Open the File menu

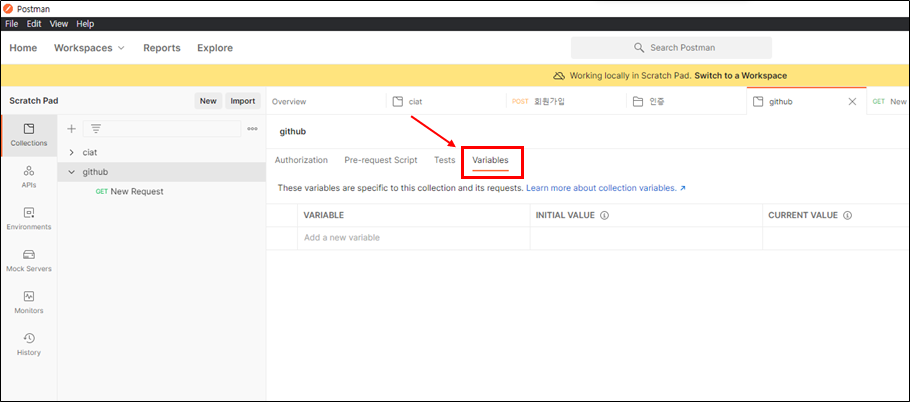point(12,24)
